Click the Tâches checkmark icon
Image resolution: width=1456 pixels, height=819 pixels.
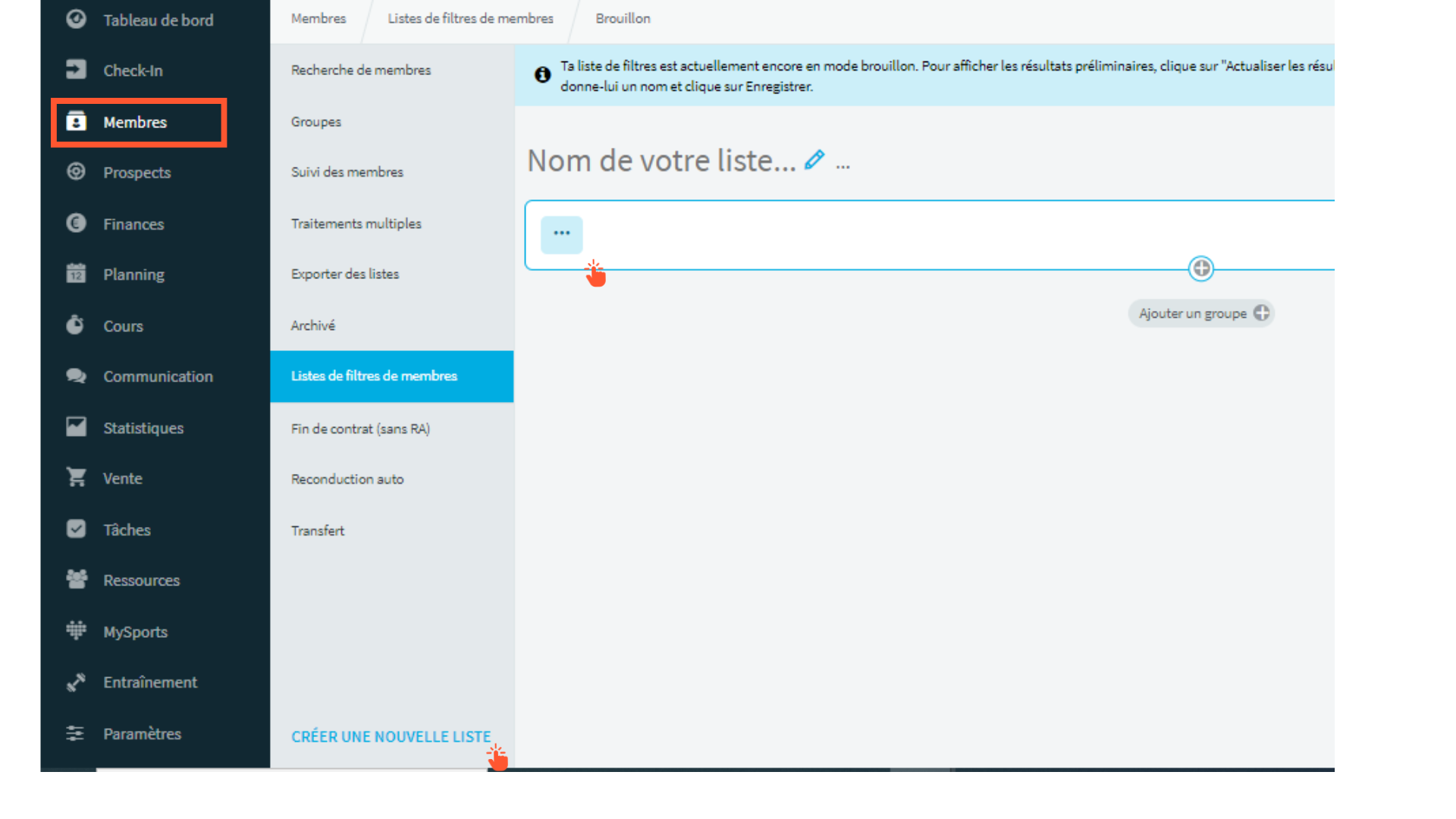[76, 529]
